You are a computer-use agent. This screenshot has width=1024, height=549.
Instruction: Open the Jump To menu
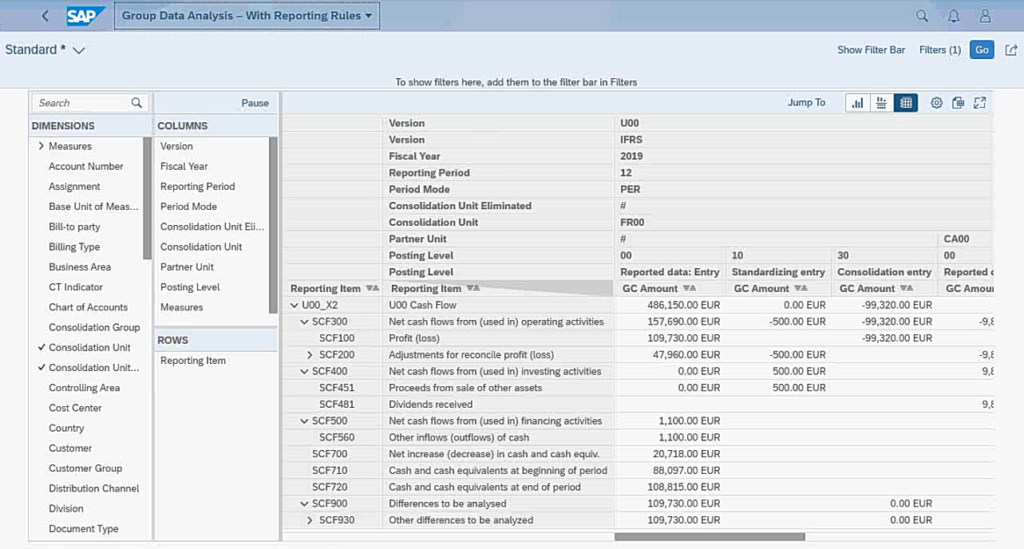[x=806, y=102]
